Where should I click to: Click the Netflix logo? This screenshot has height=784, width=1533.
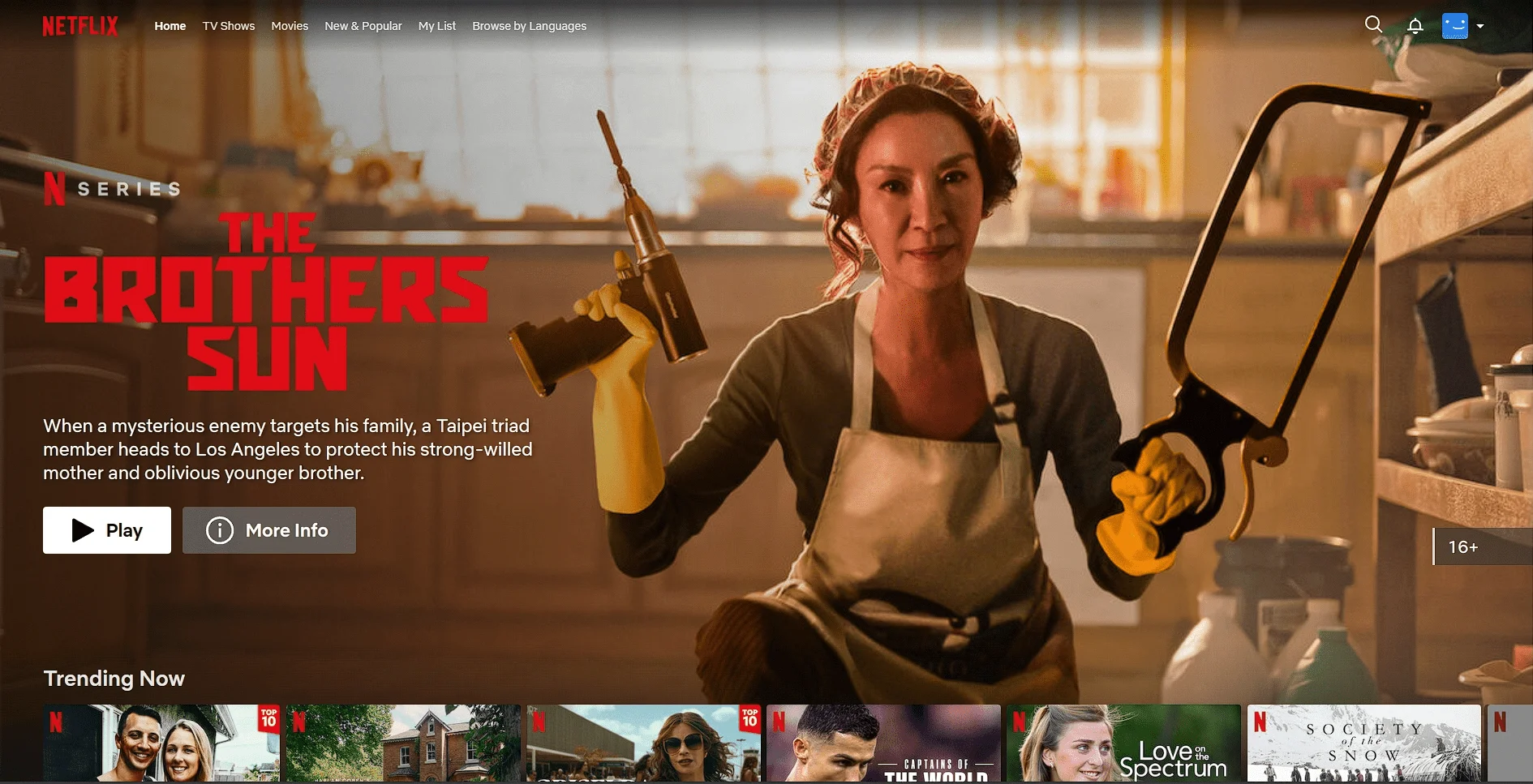point(80,26)
